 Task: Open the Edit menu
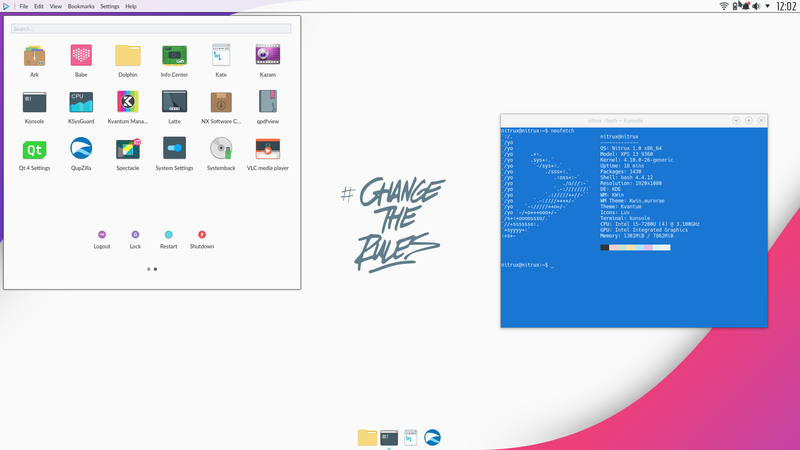coord(39,6)
